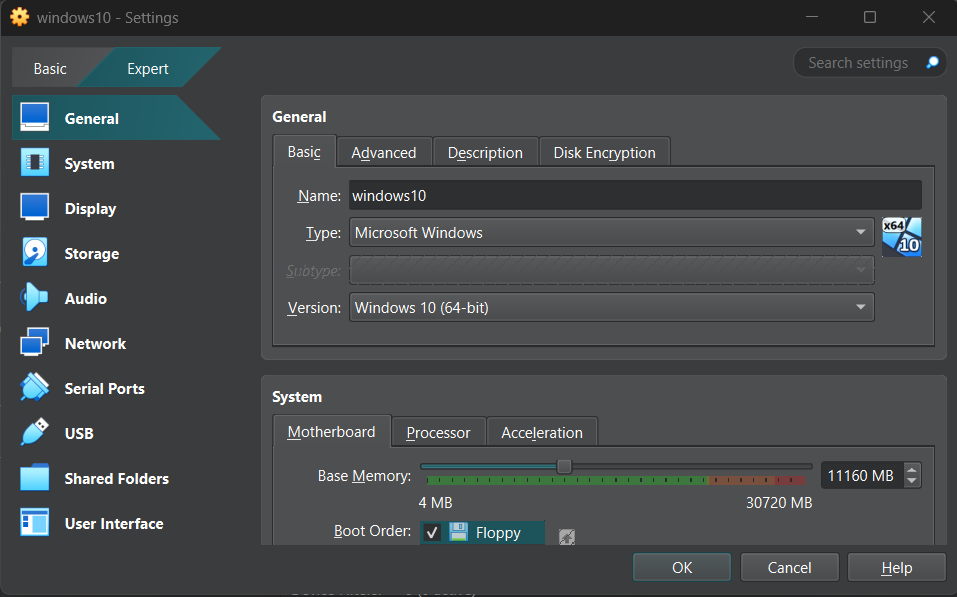Click the Floppy entry text in Boot Order

click(498, 533)
